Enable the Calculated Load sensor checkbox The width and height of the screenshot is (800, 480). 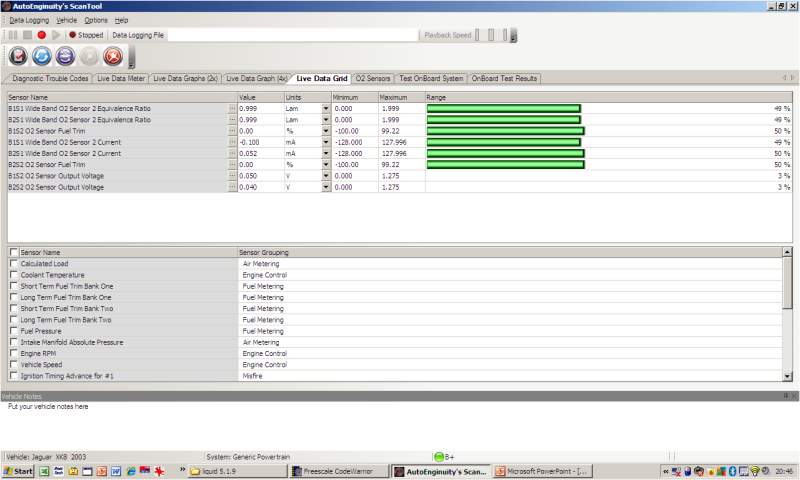(x=14, y=263)
